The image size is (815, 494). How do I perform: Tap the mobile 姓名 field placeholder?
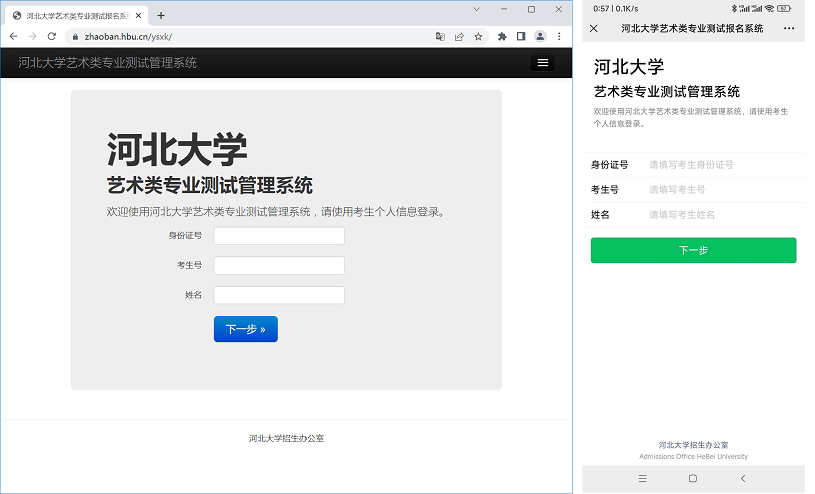[x=682, y=215]
